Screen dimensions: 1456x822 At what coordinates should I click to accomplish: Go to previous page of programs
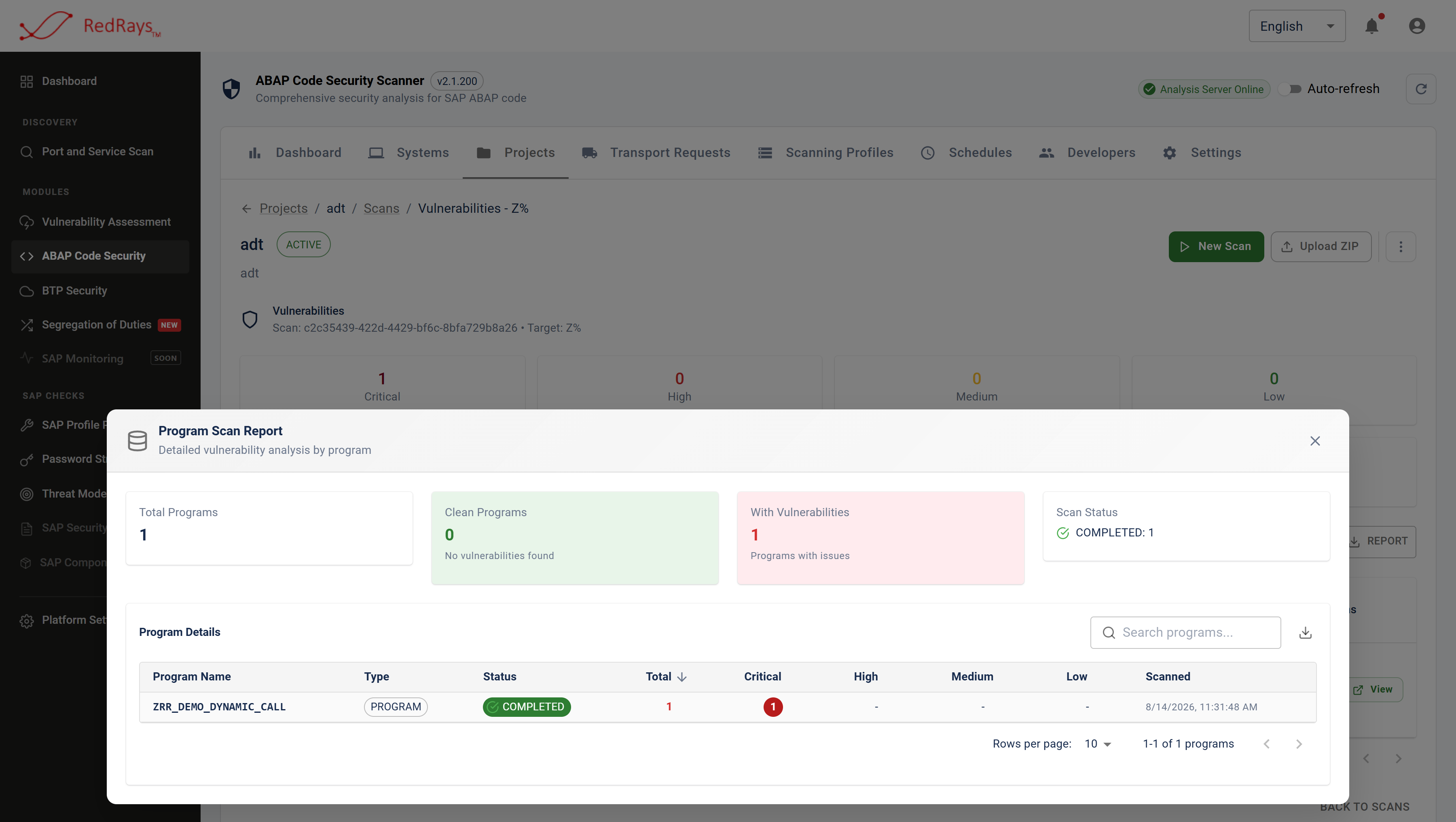(x=1267, y=744)
